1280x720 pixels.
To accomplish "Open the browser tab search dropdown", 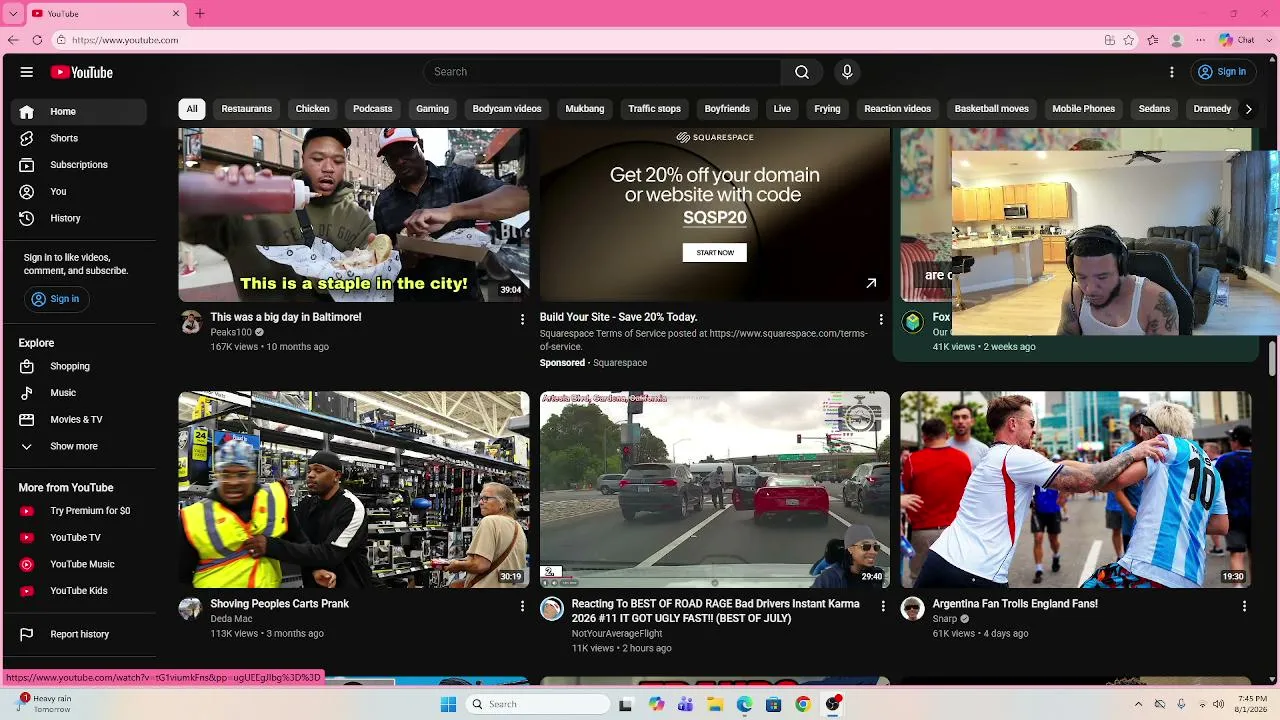I will click(x=13, y=14).
